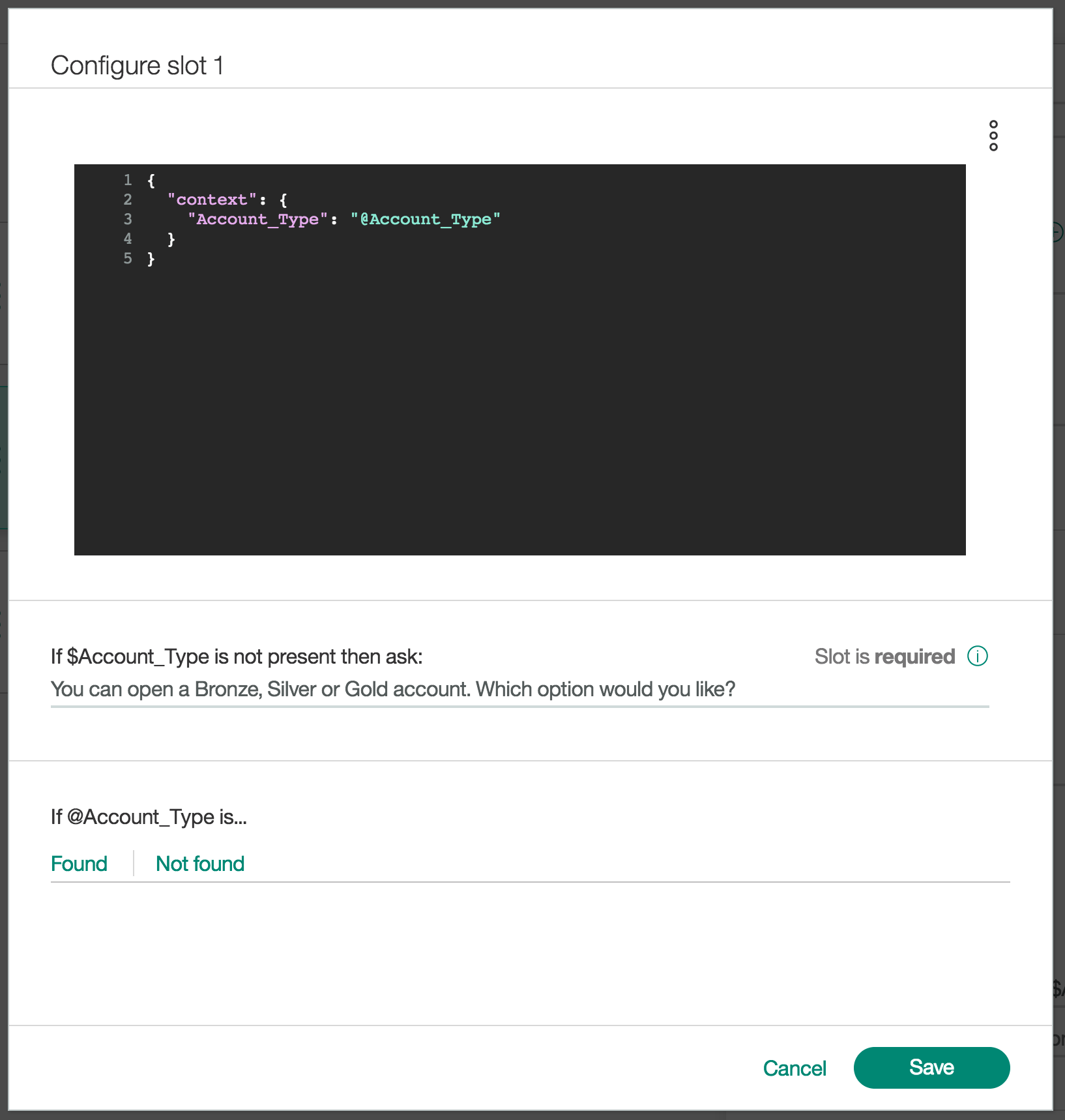Click the opening brace on line 1
This screenshot has width=1065, height=1120.
pos(151,180)
